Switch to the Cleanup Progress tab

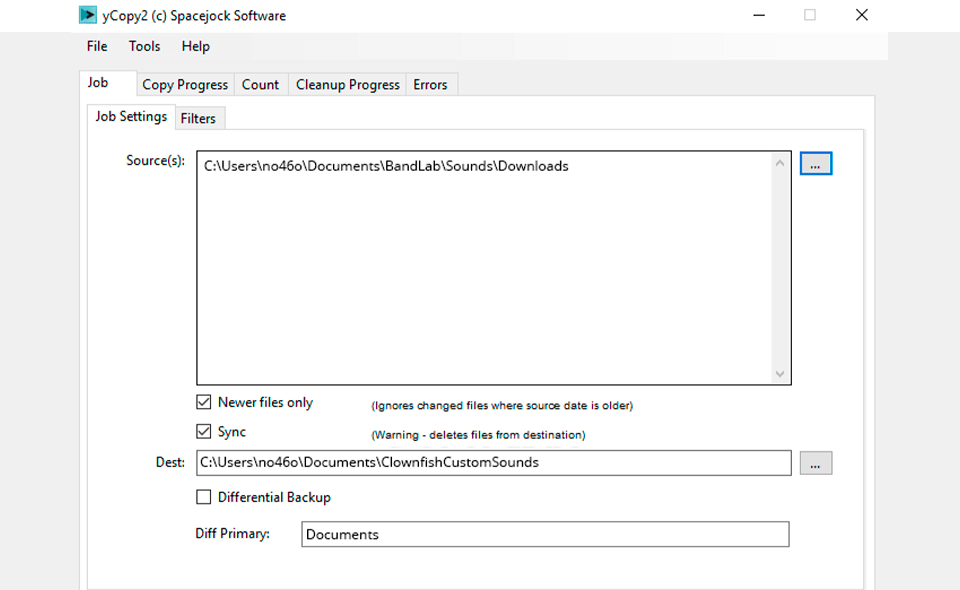[348, 84]
